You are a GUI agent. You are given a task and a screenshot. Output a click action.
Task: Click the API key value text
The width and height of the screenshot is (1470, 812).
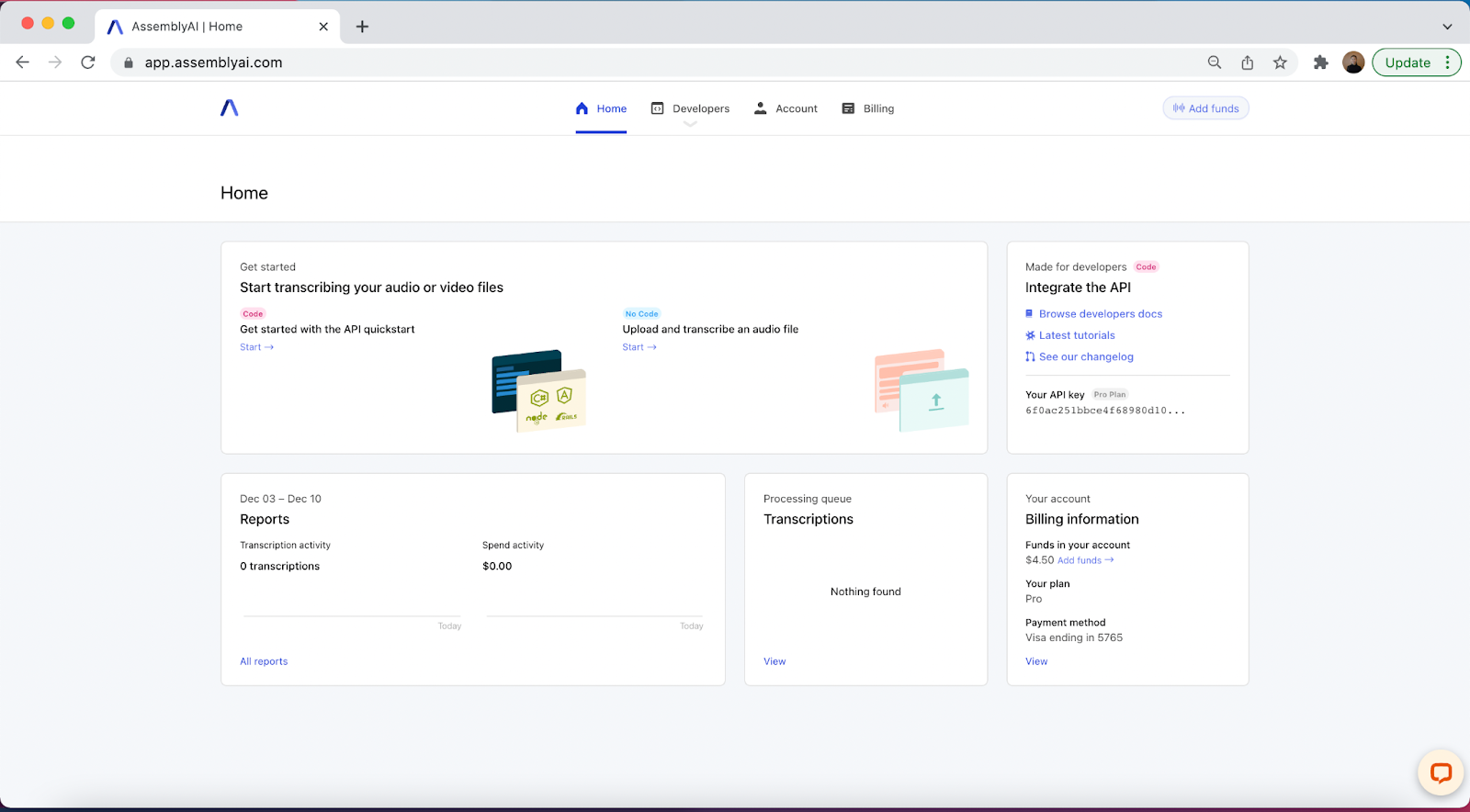tap(1105, 411)
